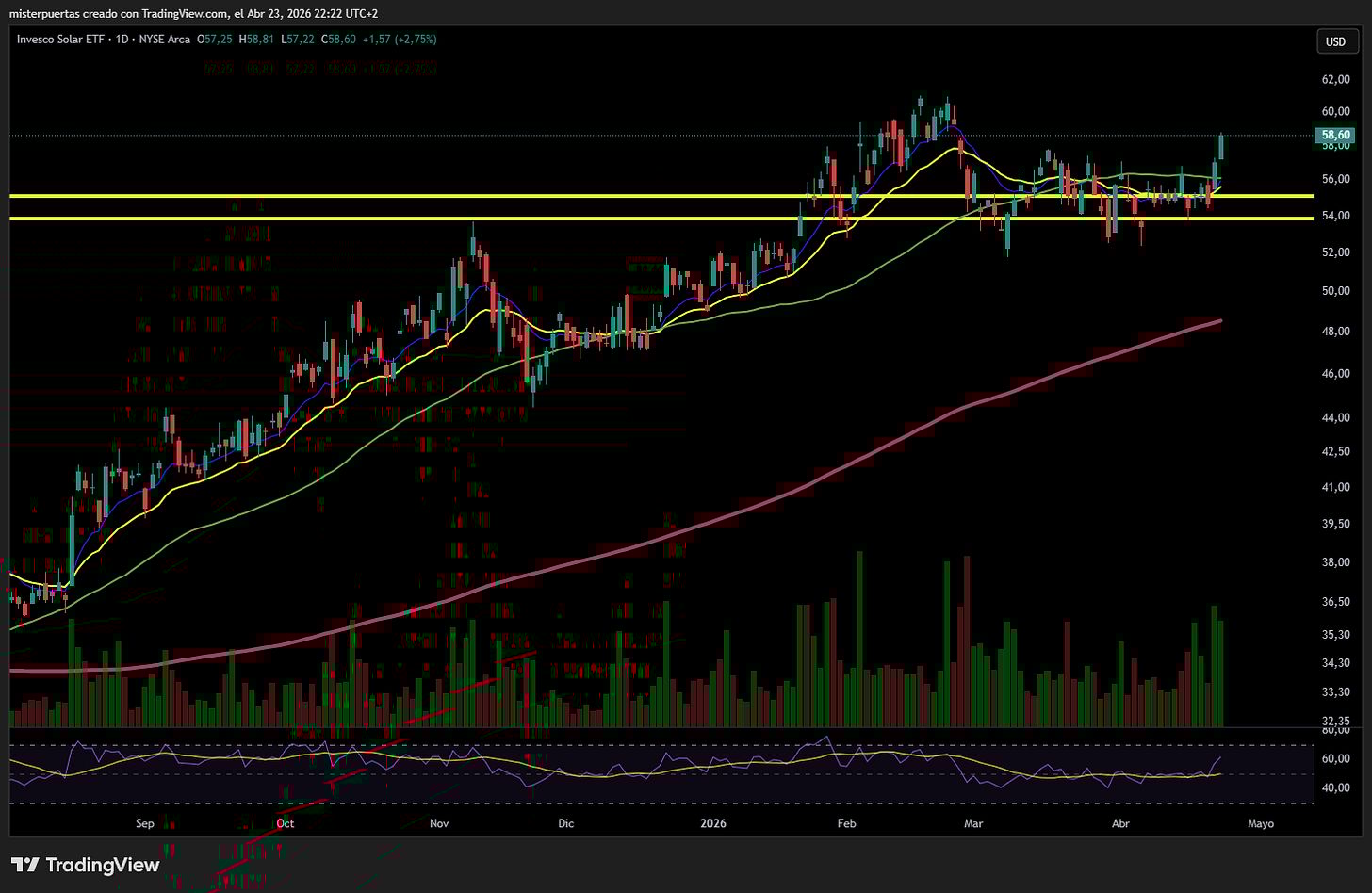1372x893 pixels.
Task: Click the Mayo label on time axis
Action: point(1261,823)
